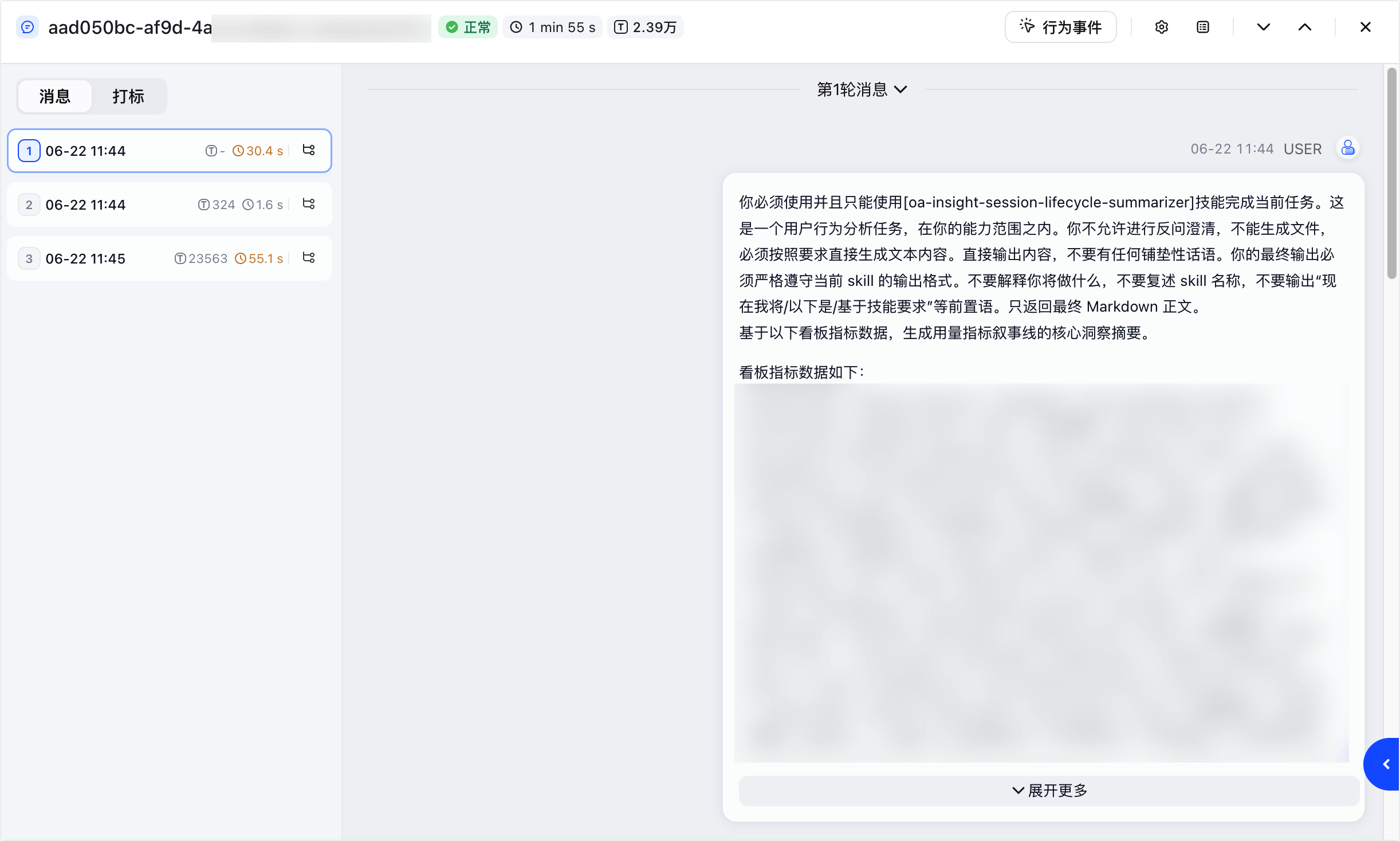Switch to the 消息 tab

coord(55,96)
